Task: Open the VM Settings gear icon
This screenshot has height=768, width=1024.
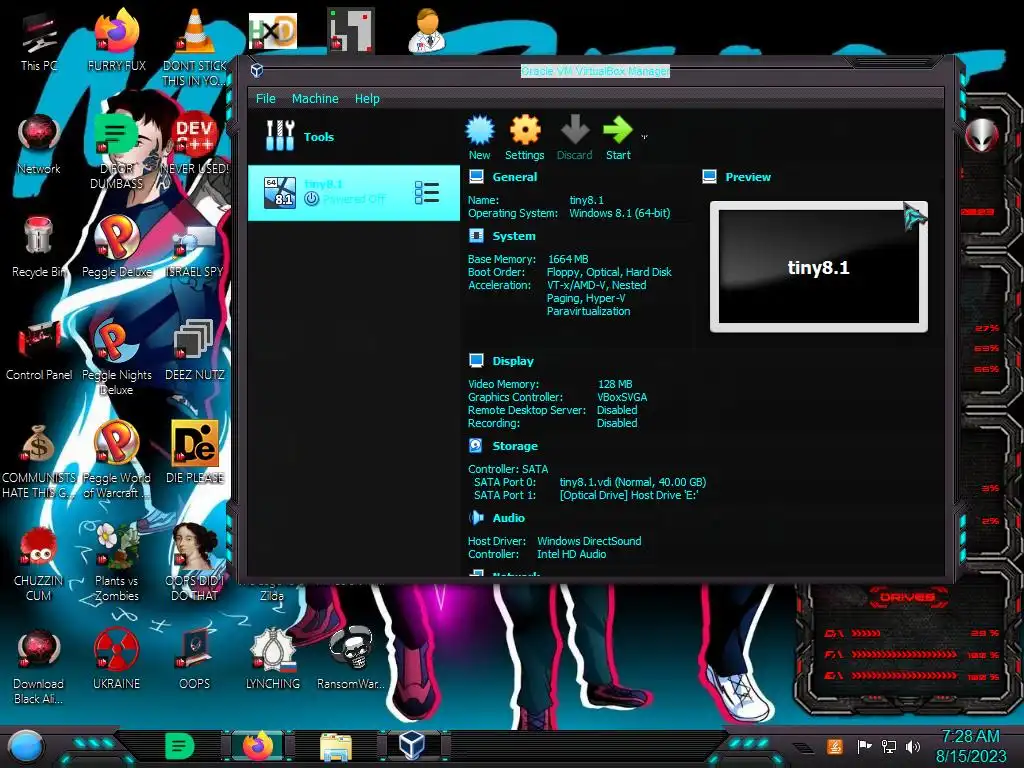Action: pos(524,130)
